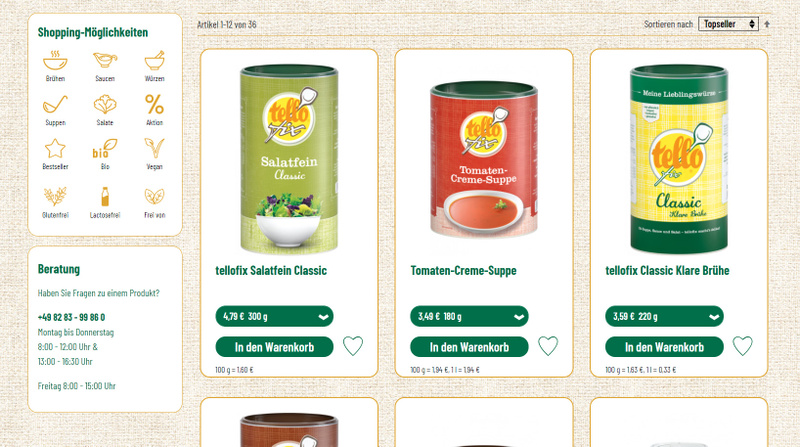Toggle wishlist heart for Tomaten-Creme-Suppe
This screenshot has height=447, width=800.
coord(548,346)
